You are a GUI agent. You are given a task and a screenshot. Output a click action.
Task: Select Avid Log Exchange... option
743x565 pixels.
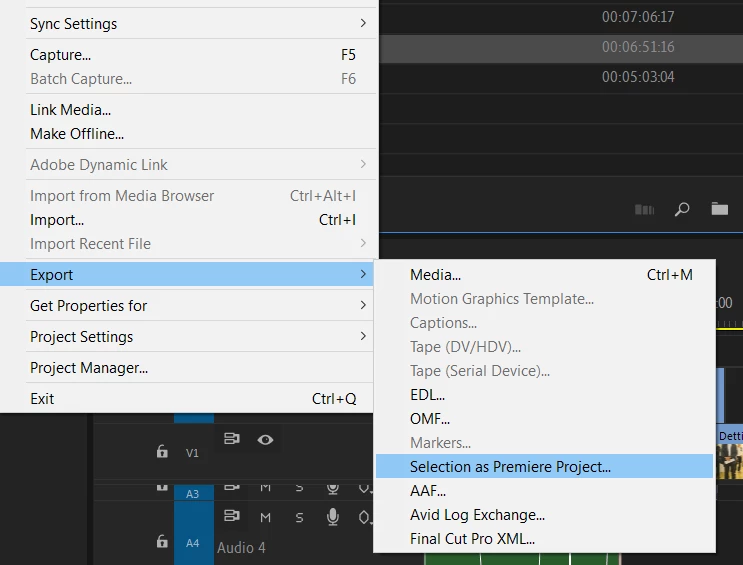click(544, 515)
